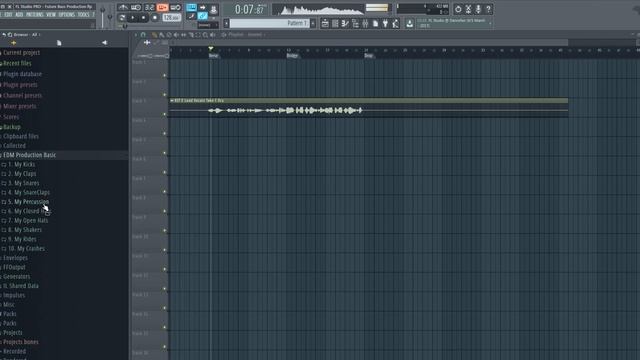Mute Track 7 using its green dot
The height and width of the screenshot is (360, 640).
tap(165, 191)
